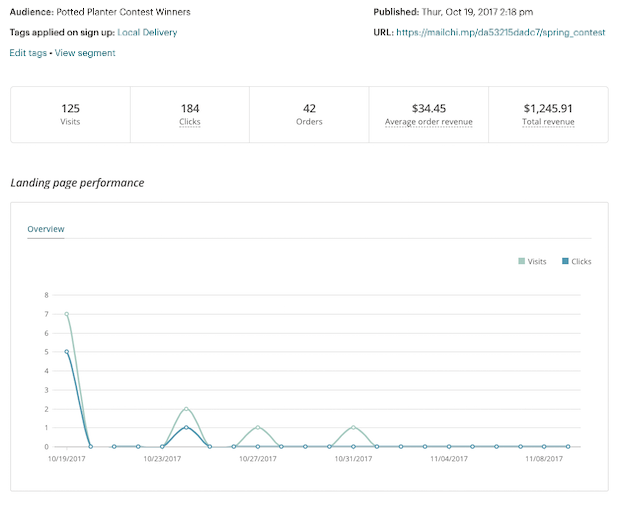Toggle the Clicks legend swatch
Image resolution: width=620 pixels, height=523 pixels.
[x=565, y=261]
